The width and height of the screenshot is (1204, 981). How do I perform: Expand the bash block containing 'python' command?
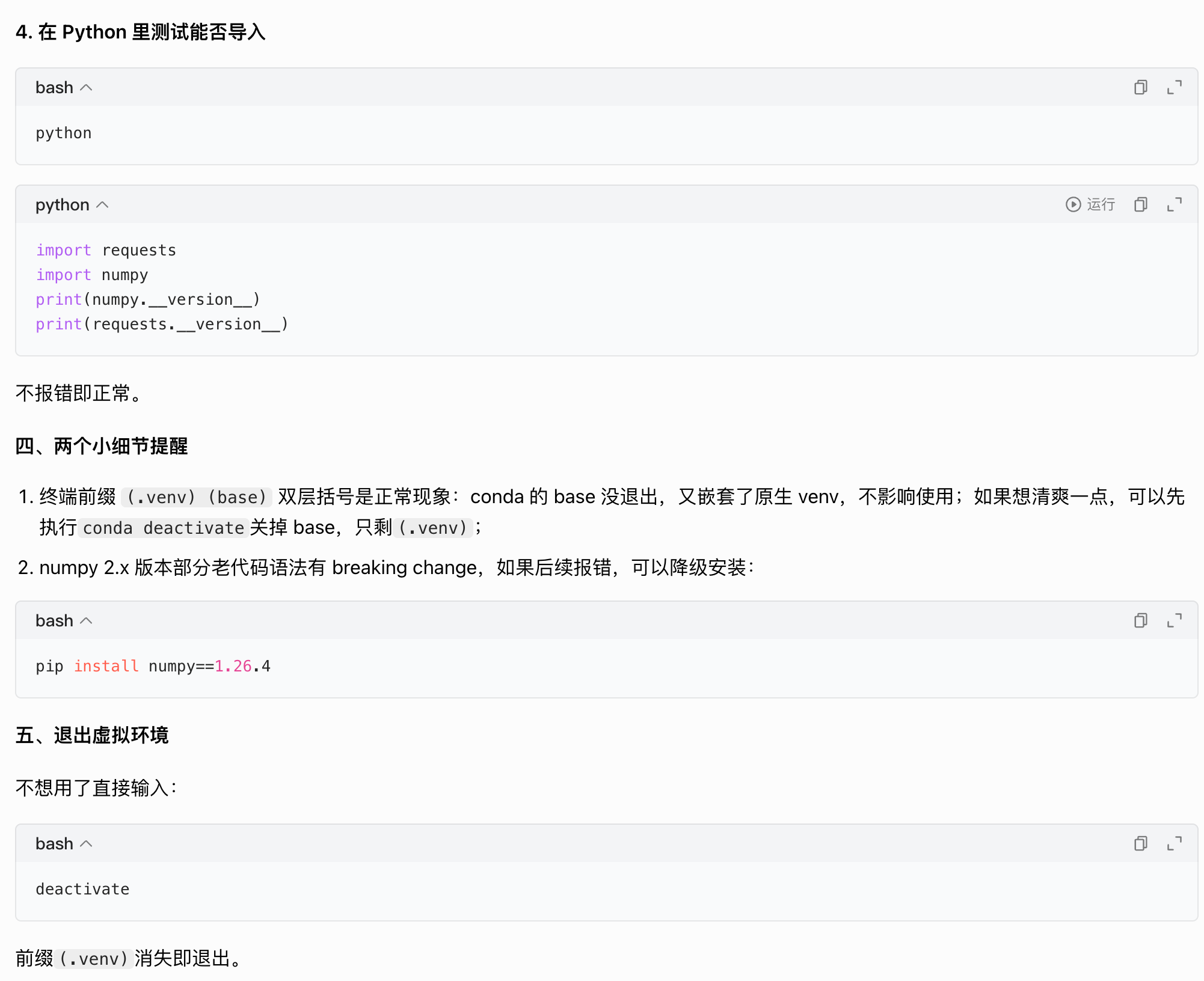click(1174, 88)
